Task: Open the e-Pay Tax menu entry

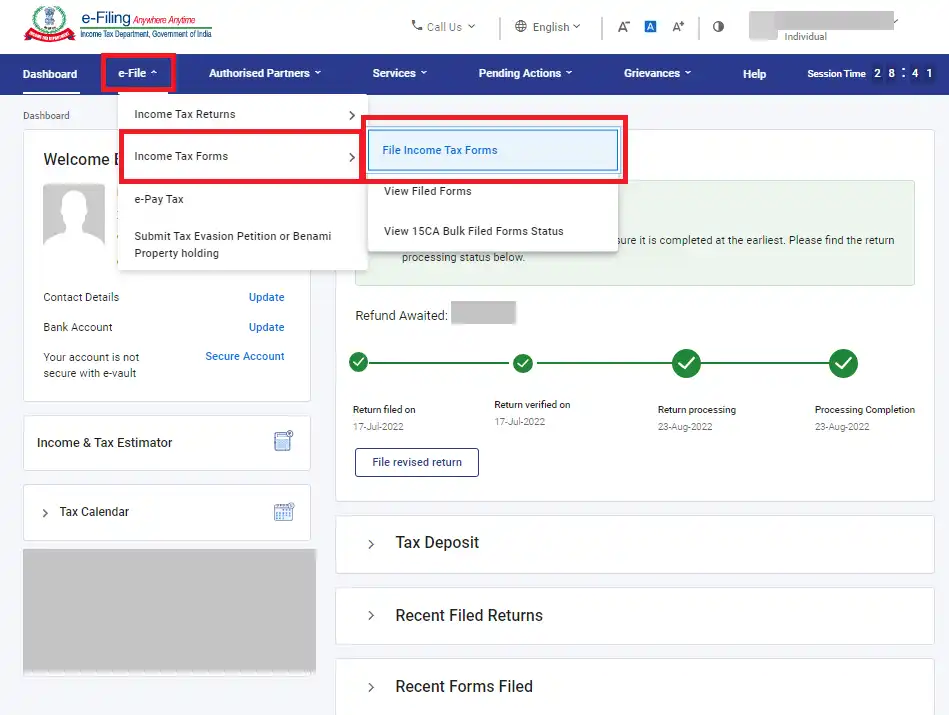Action: tap(159, 199)
